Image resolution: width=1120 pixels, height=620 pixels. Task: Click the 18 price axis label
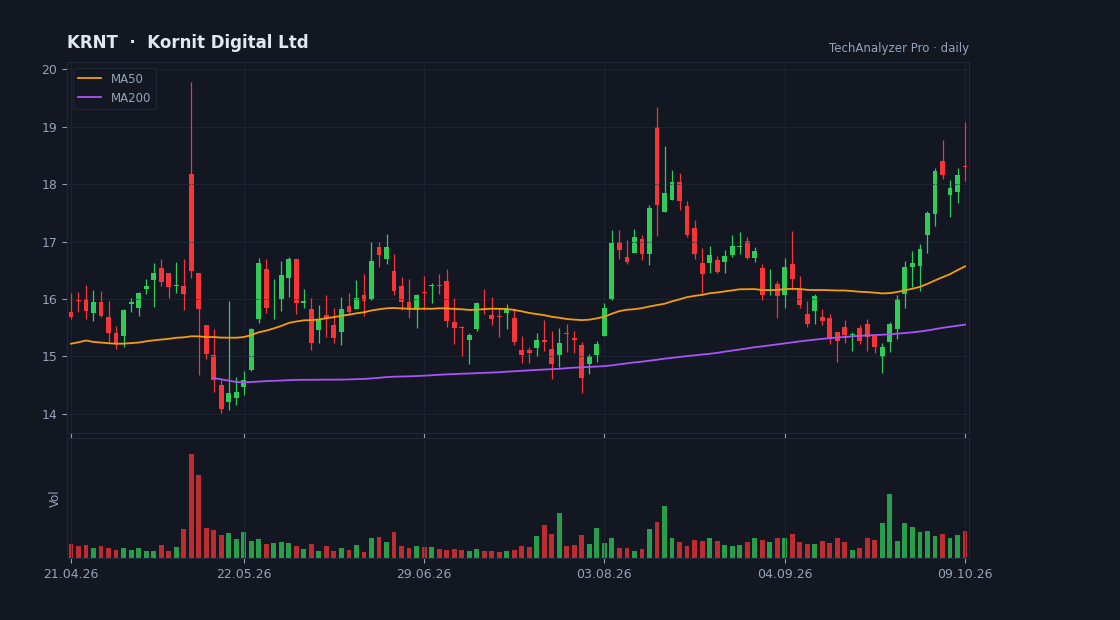[49, 184]
